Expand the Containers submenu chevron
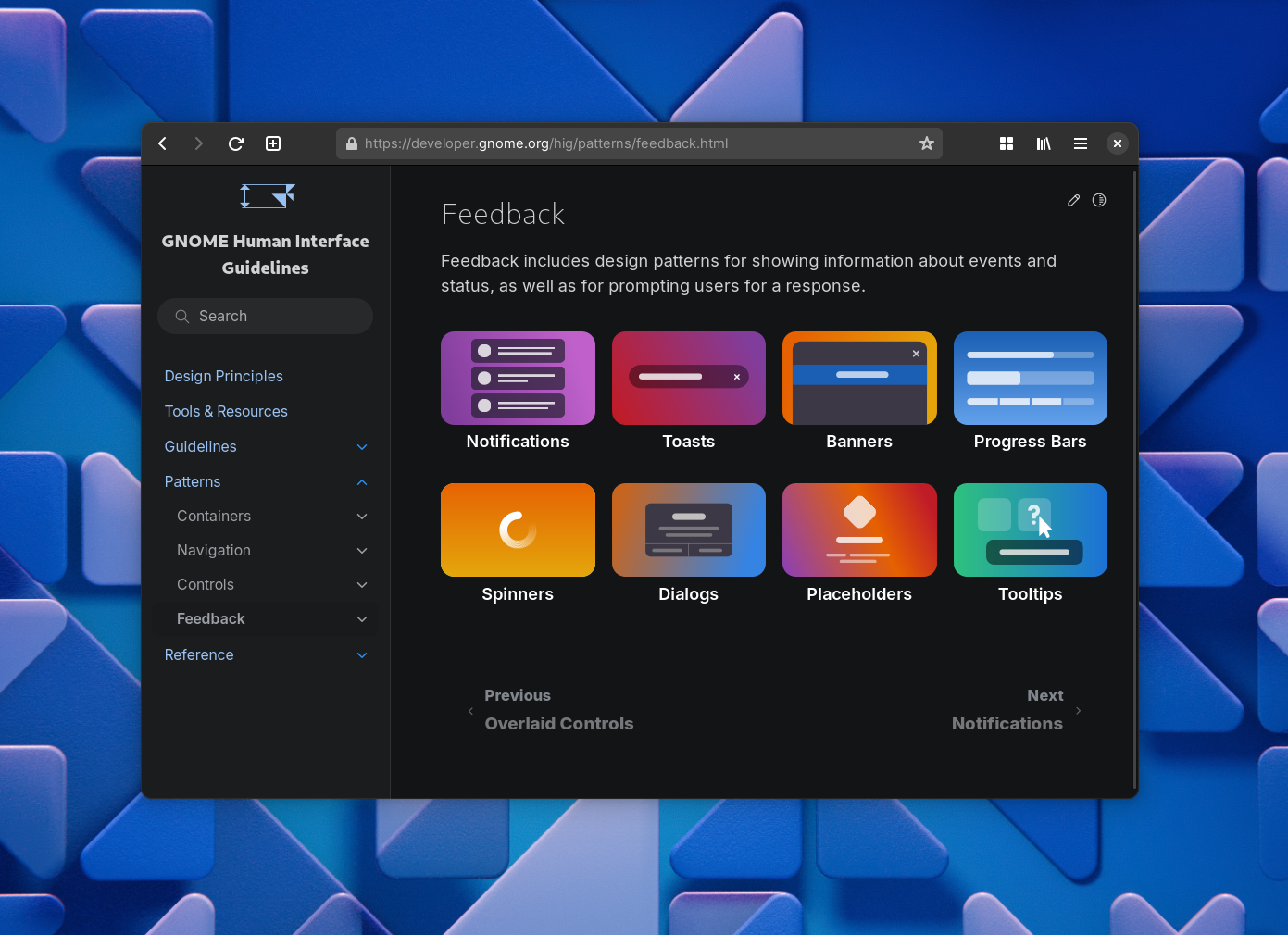 [362, 517]
